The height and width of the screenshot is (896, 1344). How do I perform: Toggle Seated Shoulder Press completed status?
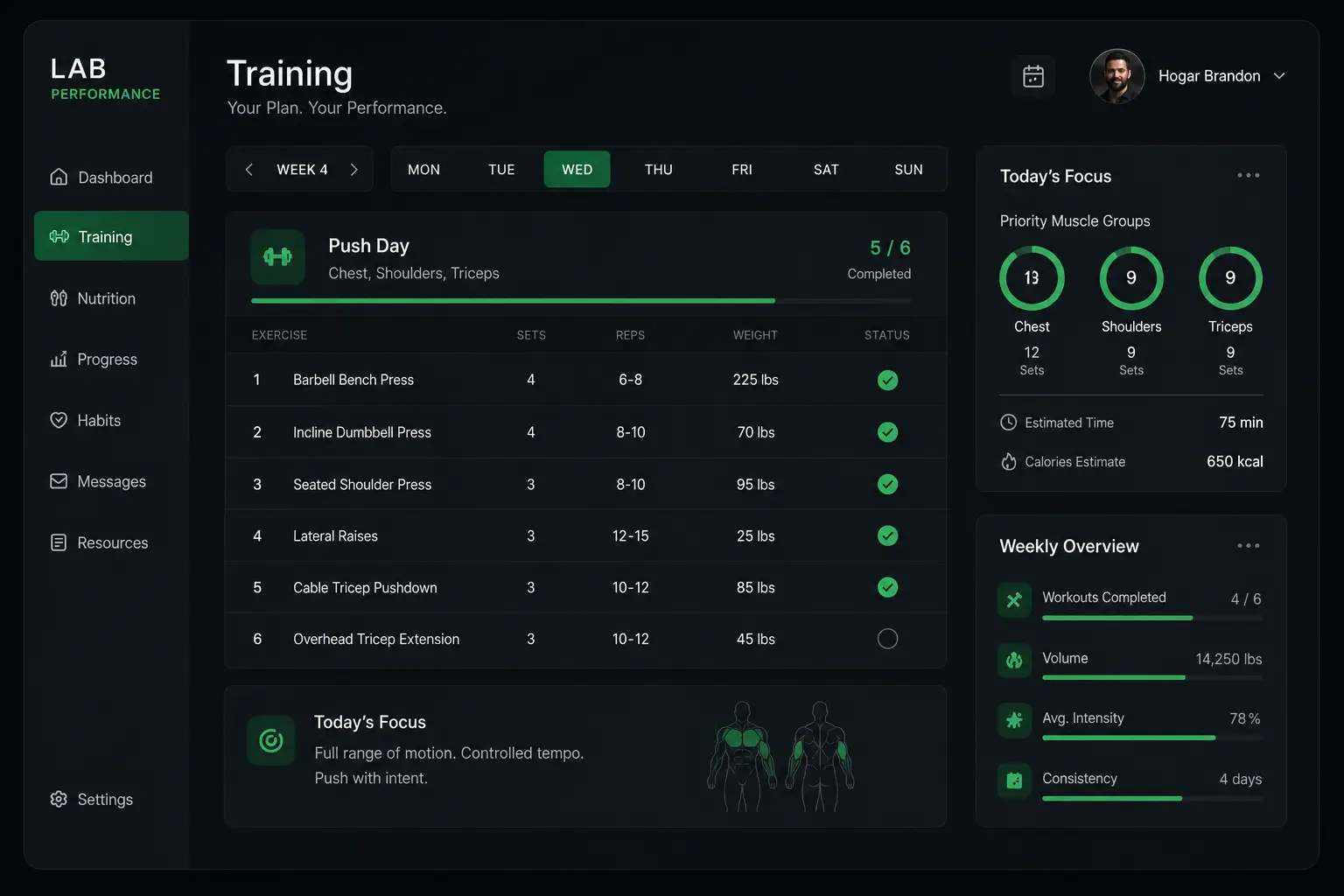click(887, 484)
